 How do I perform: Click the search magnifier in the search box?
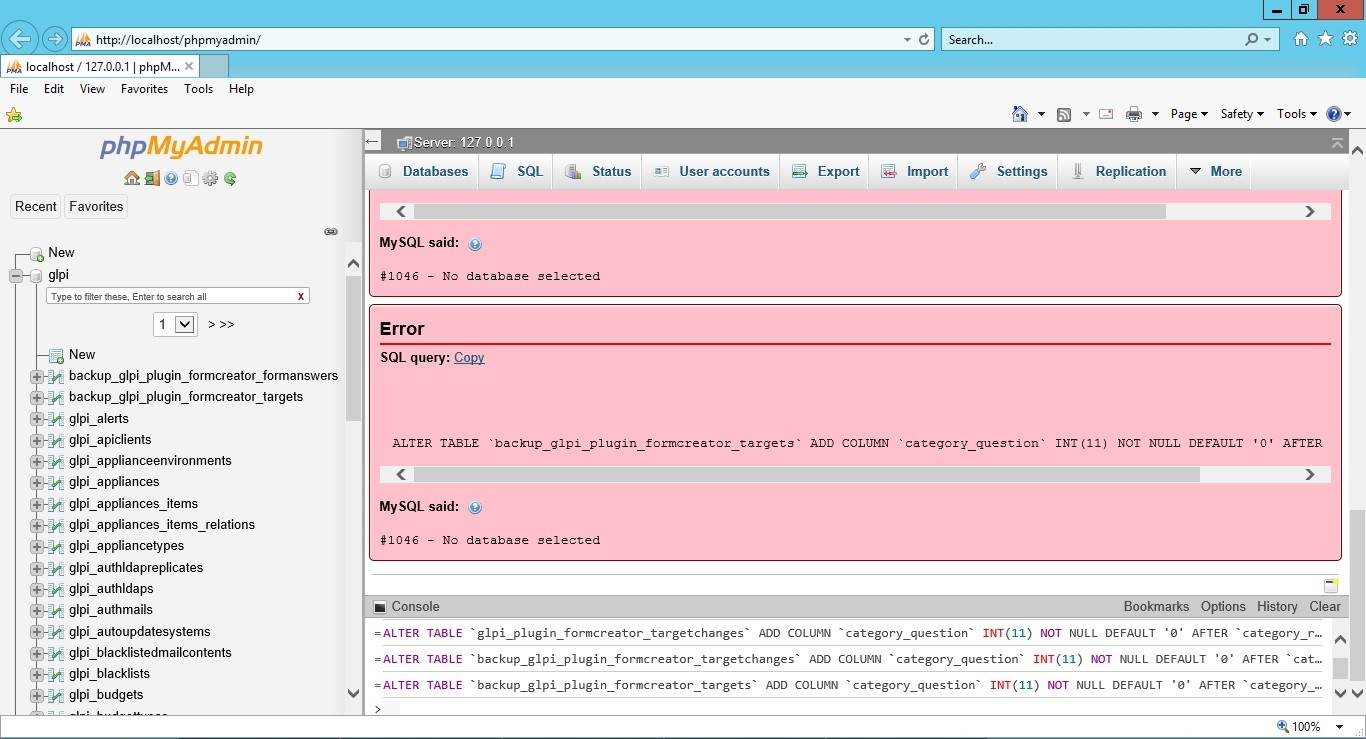(x=1251, y=39)
